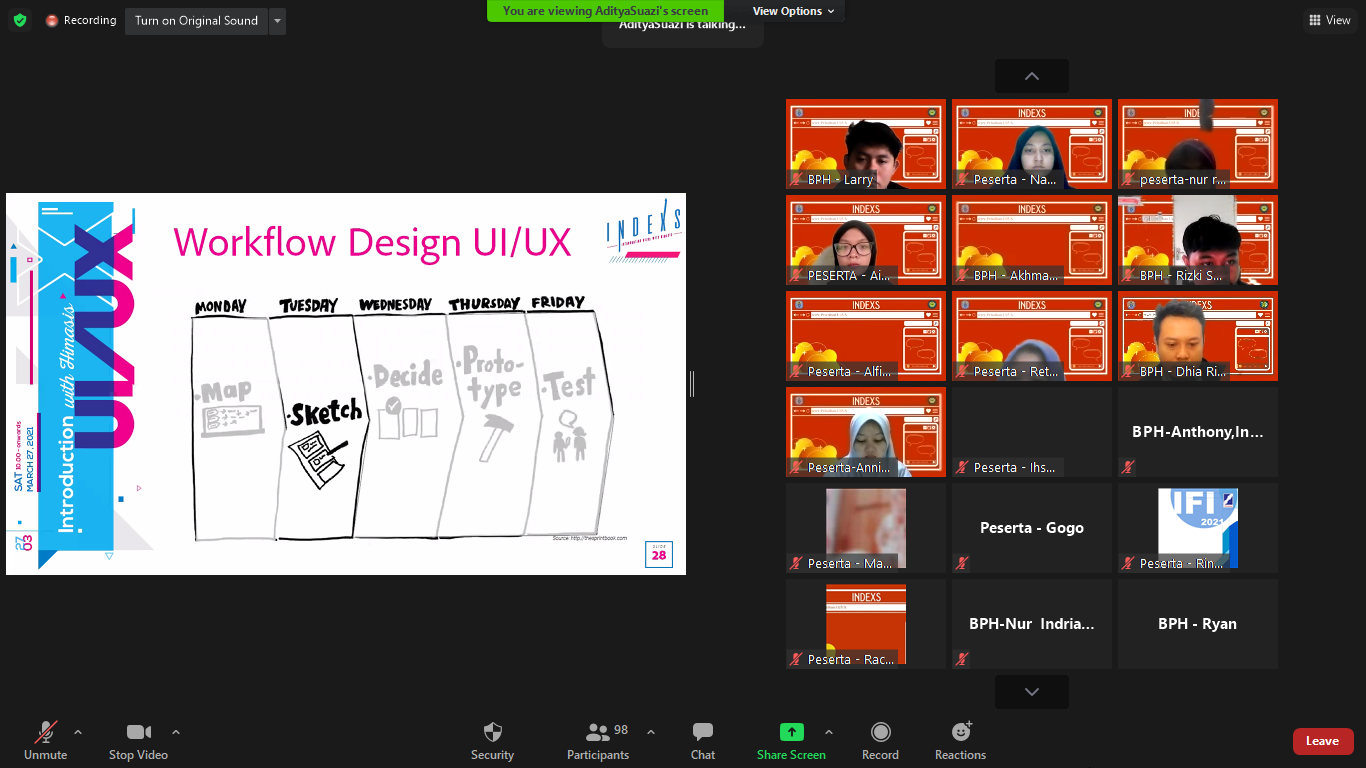The width and height of the screenshot is (1366, 768).
Task: Click the slide title Workflow Design UI/UX
Action: (372, 243)
